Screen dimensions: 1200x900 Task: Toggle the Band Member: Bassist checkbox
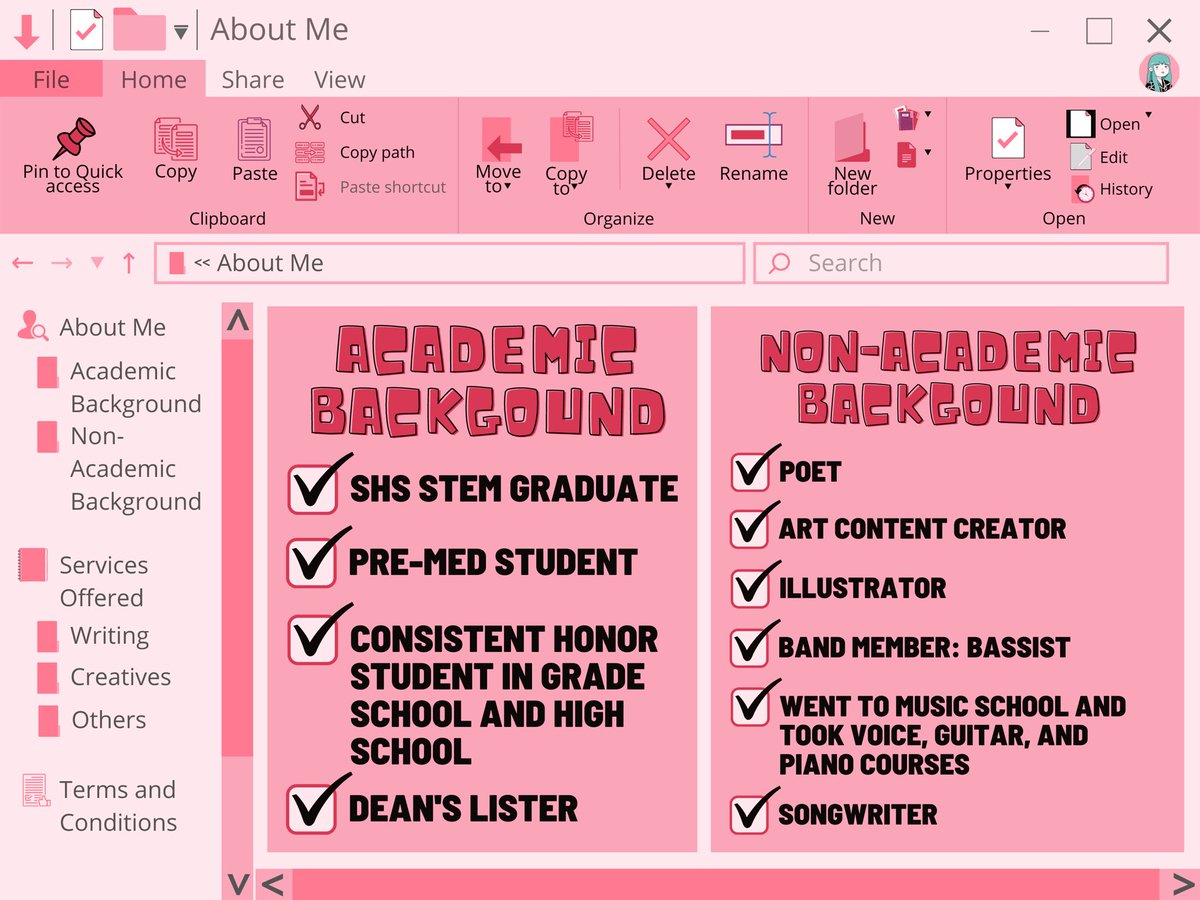click(751, 647)
